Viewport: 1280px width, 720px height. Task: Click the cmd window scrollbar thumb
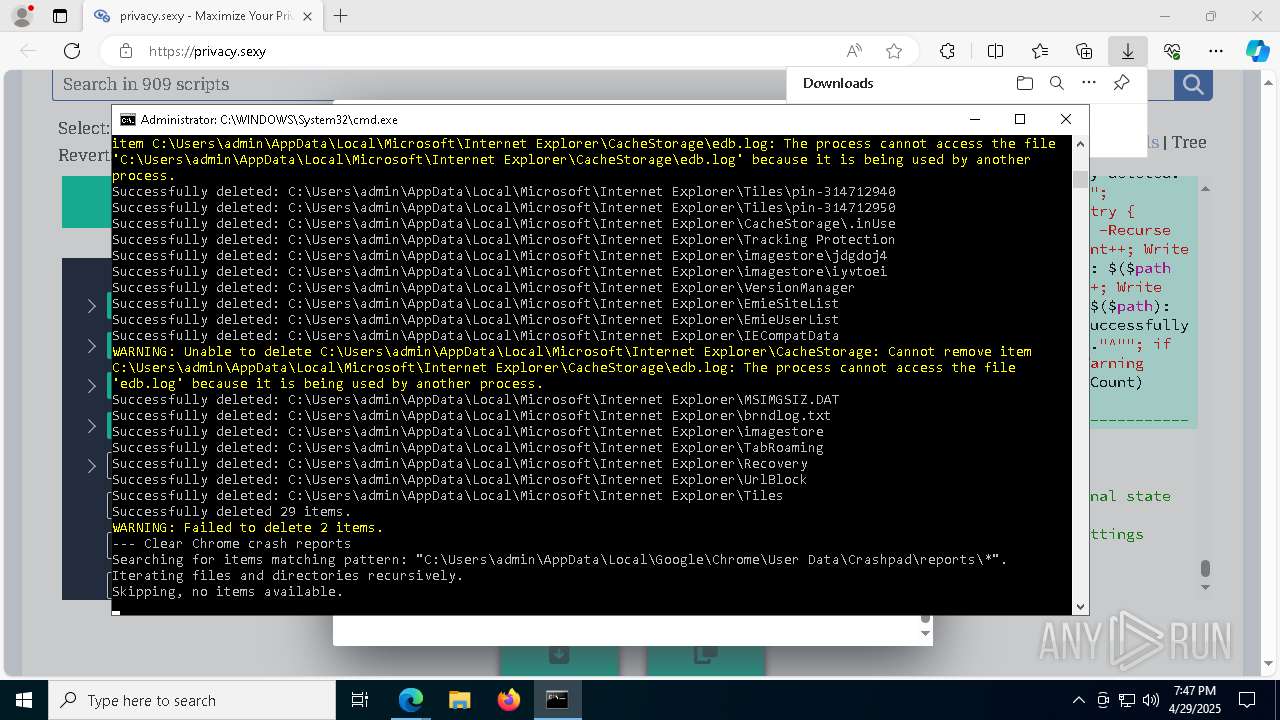point(1080,179)
